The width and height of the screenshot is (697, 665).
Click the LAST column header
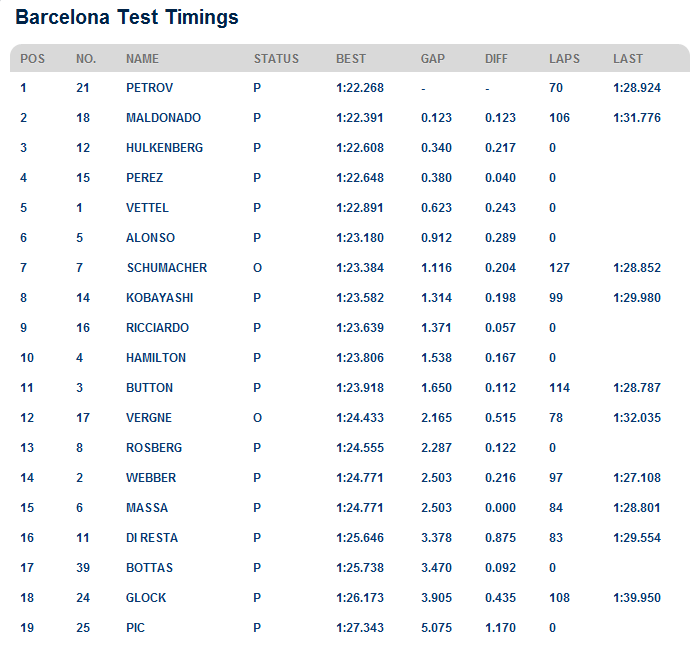coord(628,59)
